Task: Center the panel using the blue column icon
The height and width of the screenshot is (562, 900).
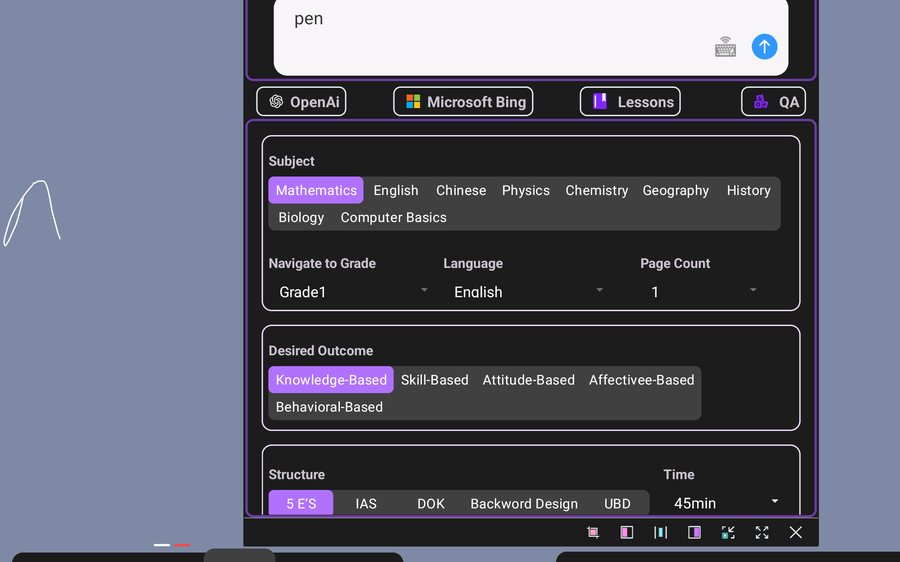Action: 661,532
